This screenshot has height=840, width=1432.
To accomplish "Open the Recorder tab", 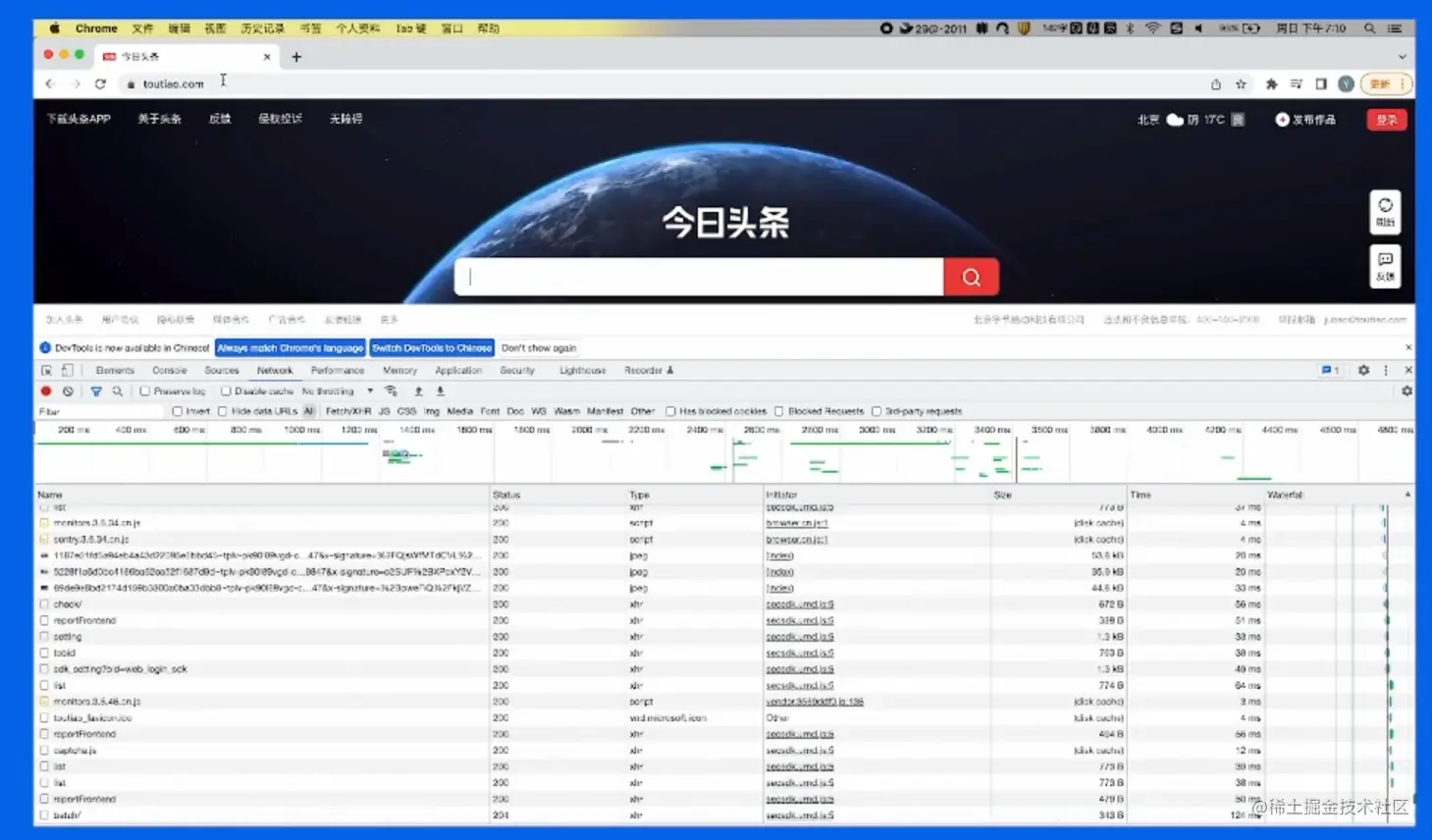I will coord(649,371).
